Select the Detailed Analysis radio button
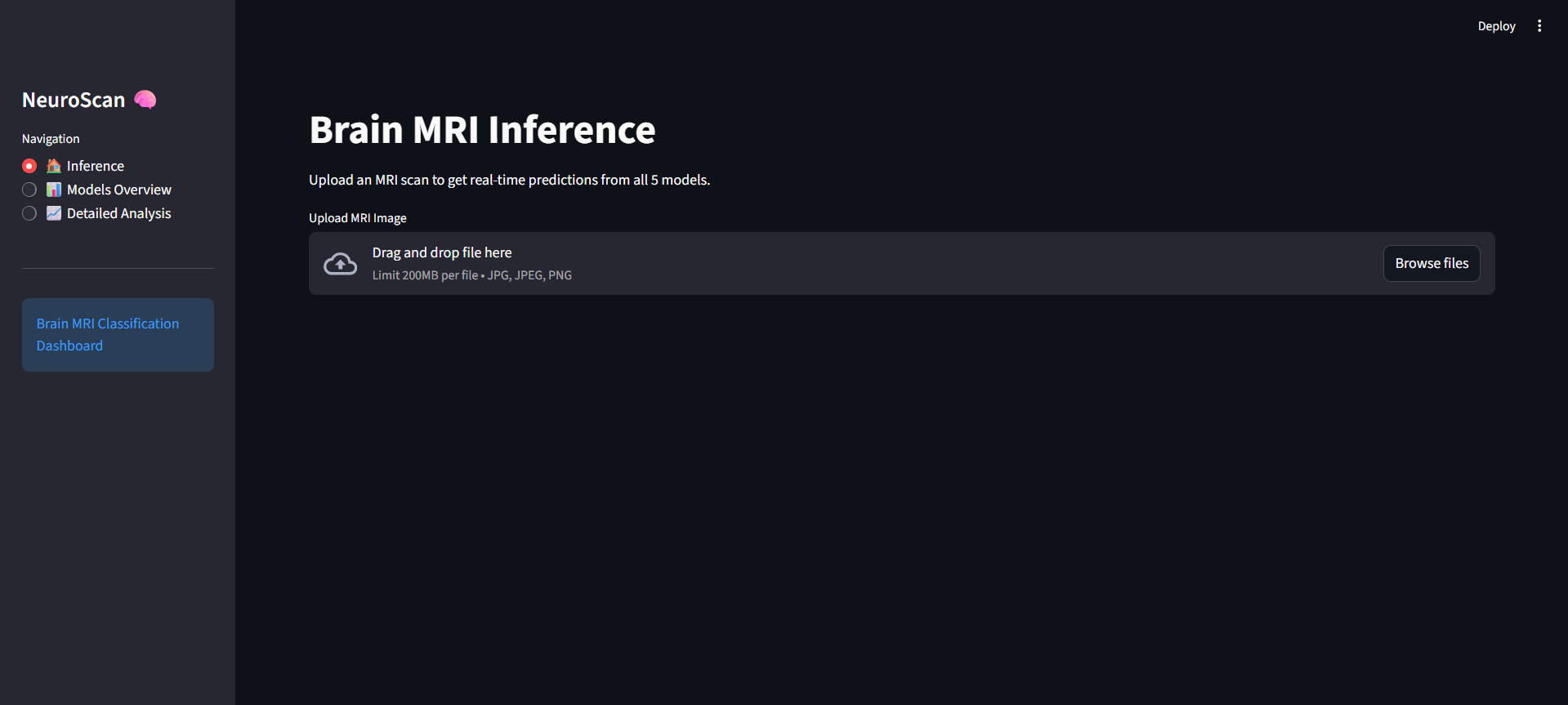 tap(29, 213)
